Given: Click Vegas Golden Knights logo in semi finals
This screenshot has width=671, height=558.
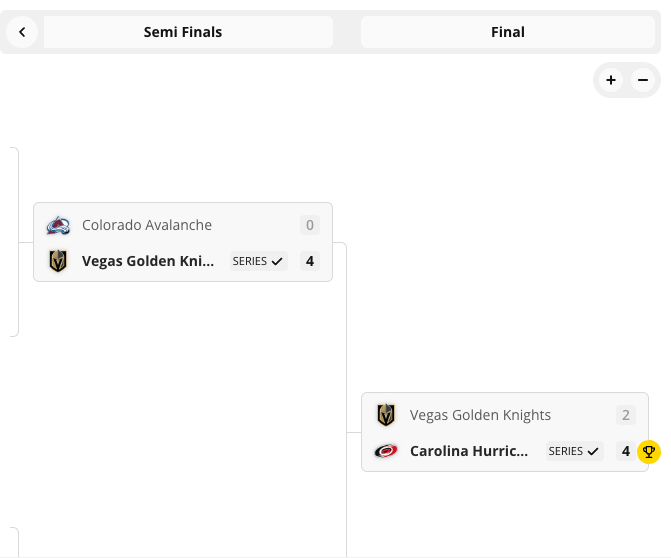Looking at the screenshot, I should (58, 261).
